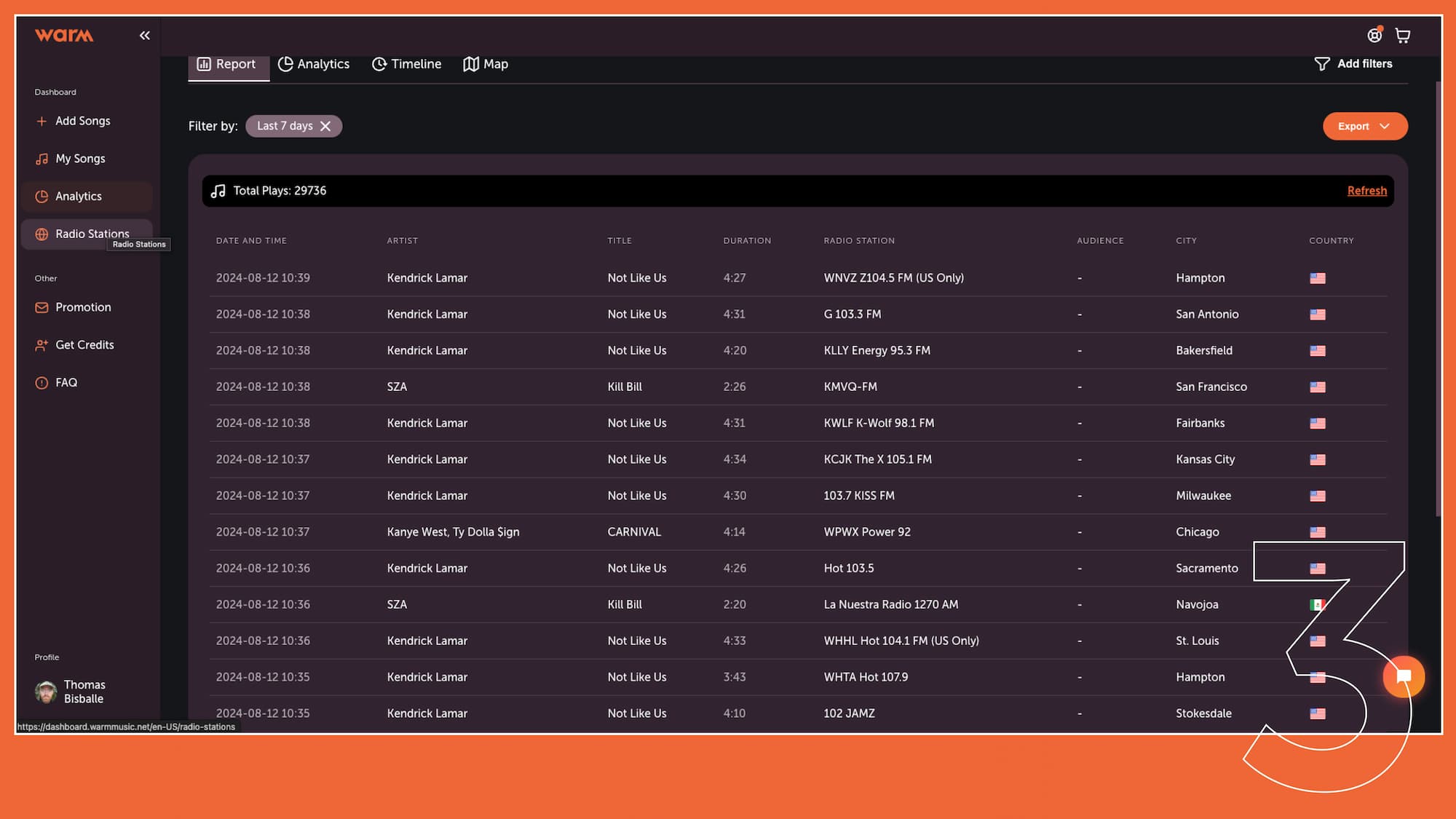
Task: Switch to the Analytics tab
Action: coord(314,64)
